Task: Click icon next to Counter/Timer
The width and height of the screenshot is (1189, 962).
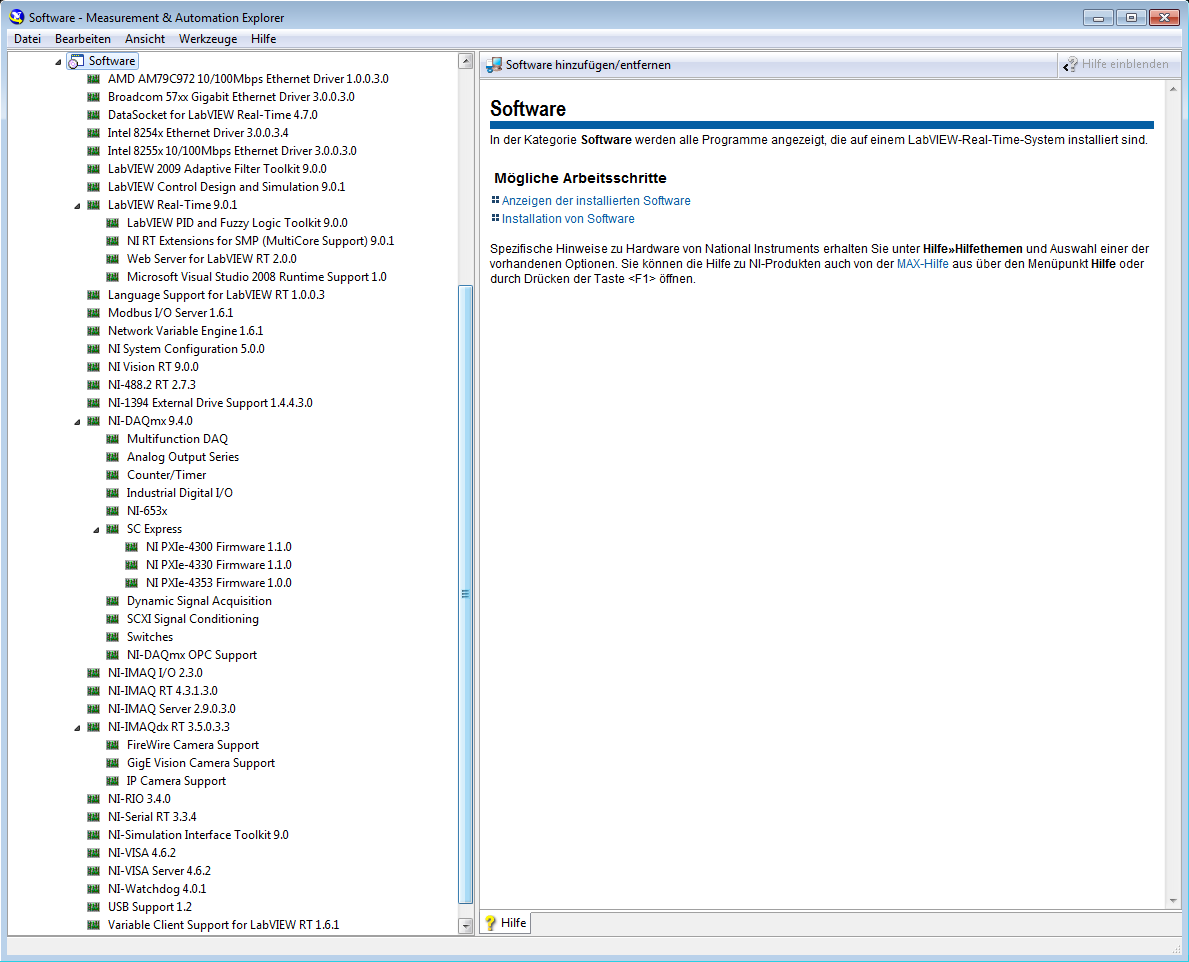Action: pyautogui.click(x=112, y=475)
